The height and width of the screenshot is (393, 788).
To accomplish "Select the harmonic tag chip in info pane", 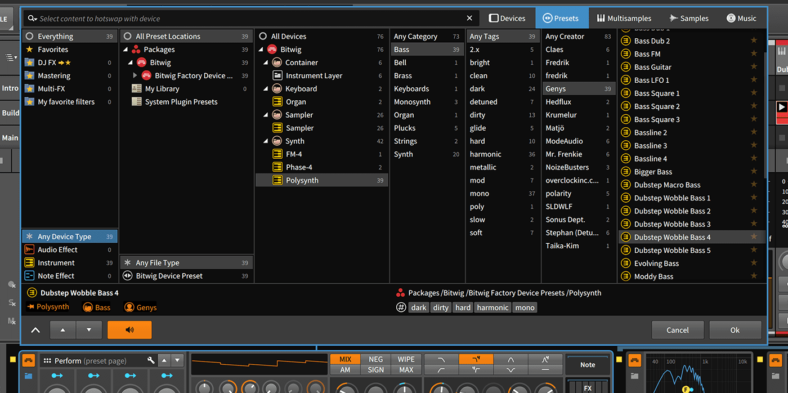I will 492,307.
